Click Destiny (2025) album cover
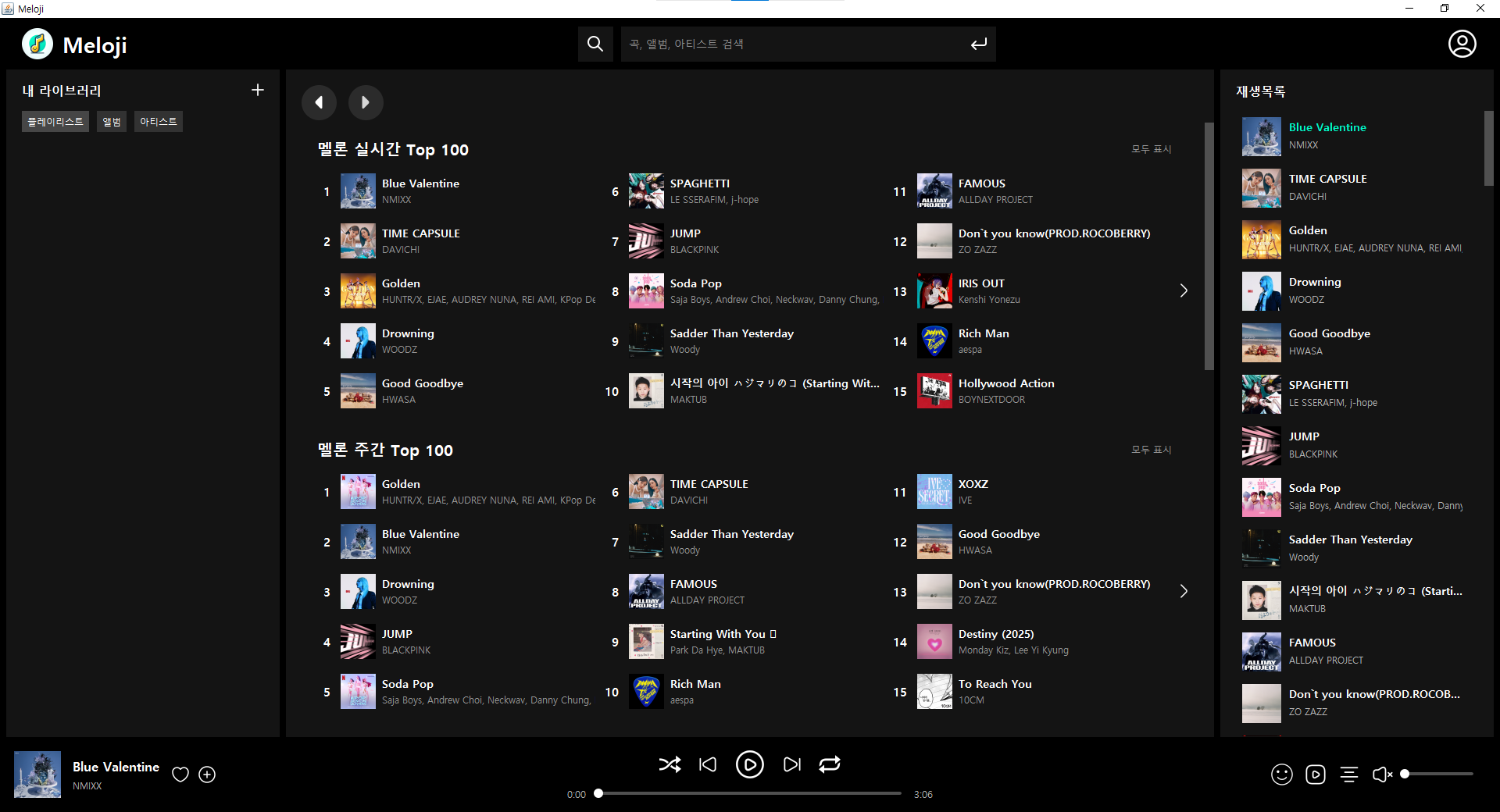Screen dimensions: 1500x812 (934, 642)
